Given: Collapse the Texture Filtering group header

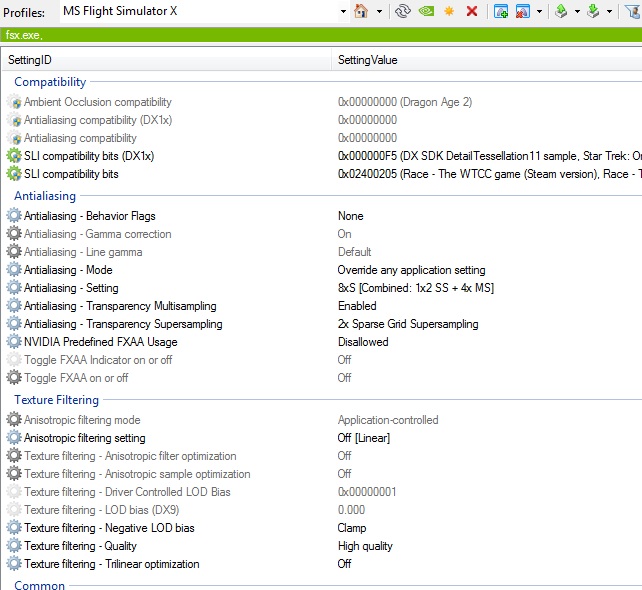Looking at the screenshot, I should click(x=57, y=400).
